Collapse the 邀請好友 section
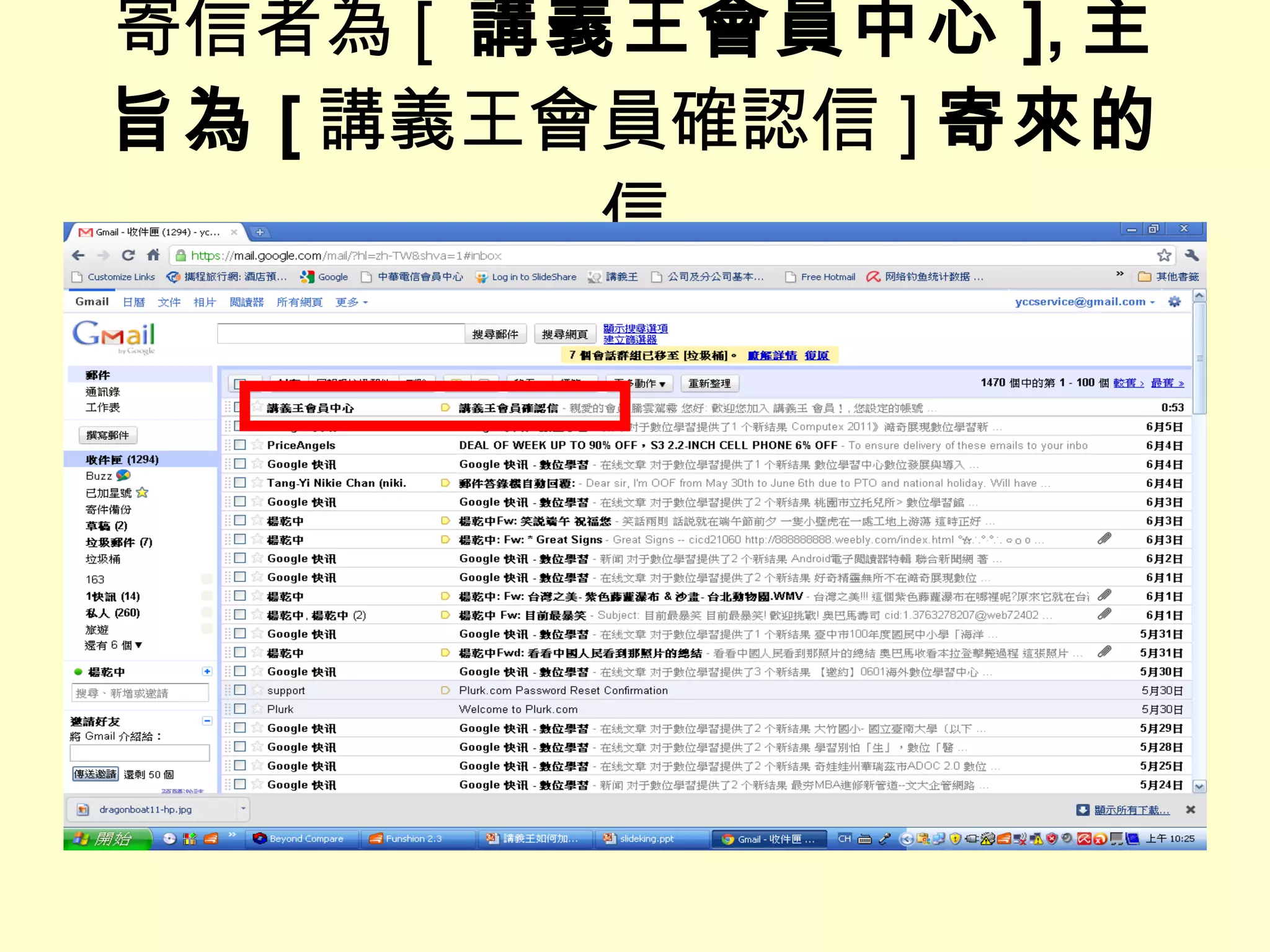The width and height of the screenshot is (1270, 952). coord(207,721)
